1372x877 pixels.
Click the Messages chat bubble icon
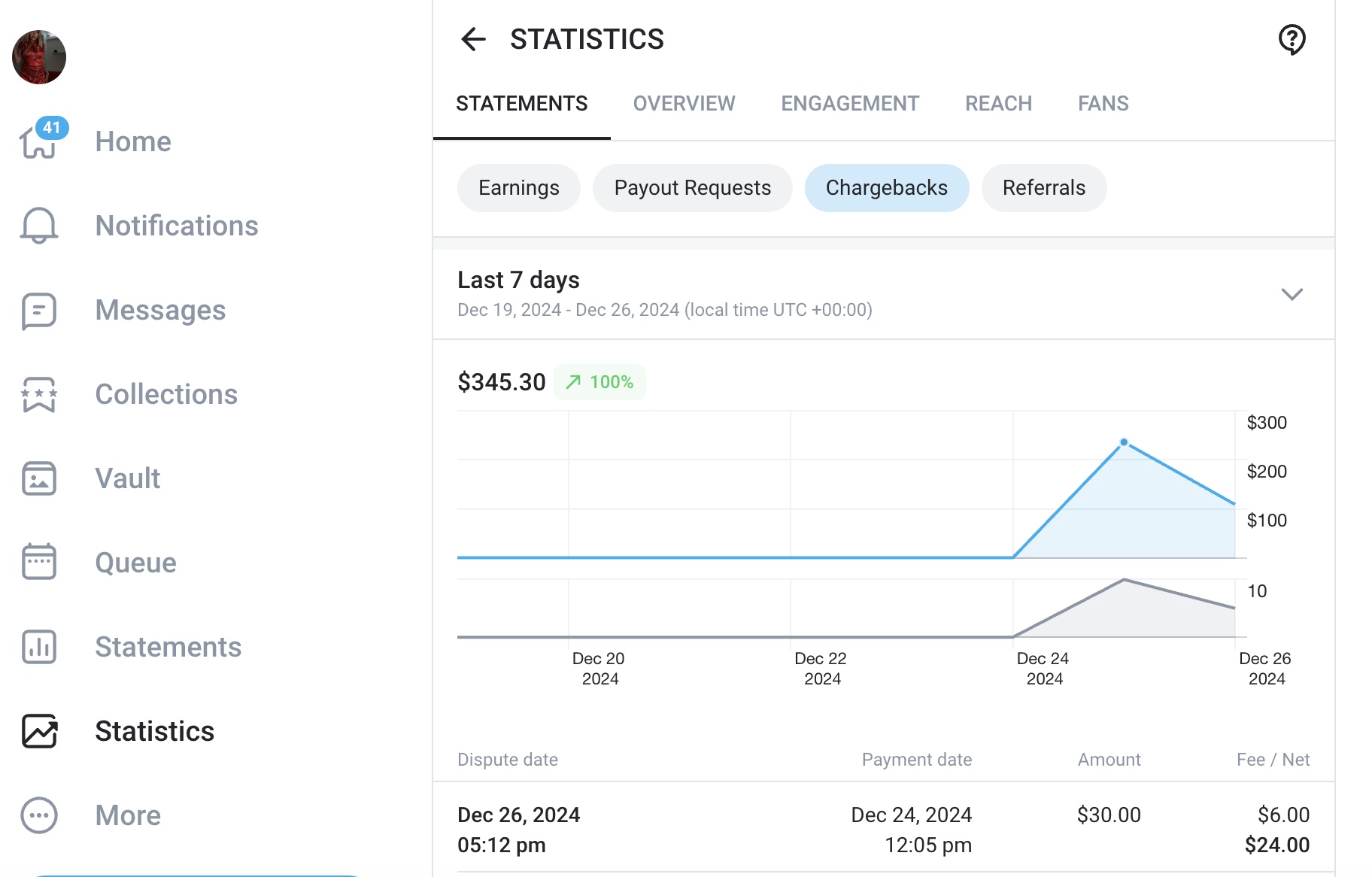[39, 310]
